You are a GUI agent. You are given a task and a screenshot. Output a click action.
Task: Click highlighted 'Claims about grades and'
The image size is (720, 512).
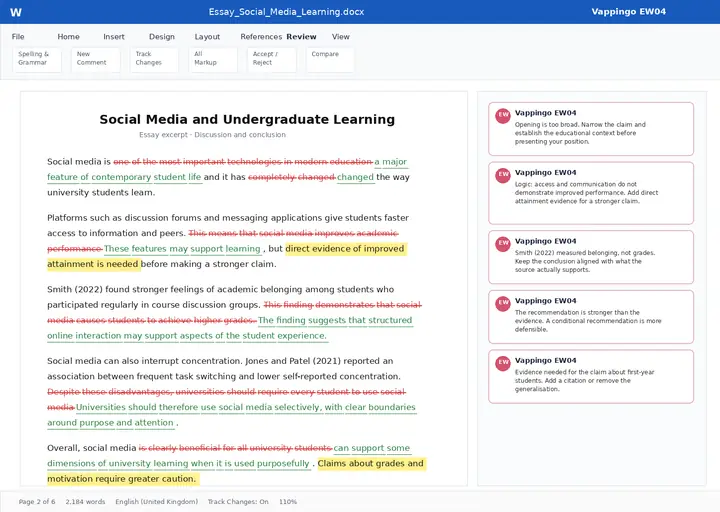[x=371, y=464]
